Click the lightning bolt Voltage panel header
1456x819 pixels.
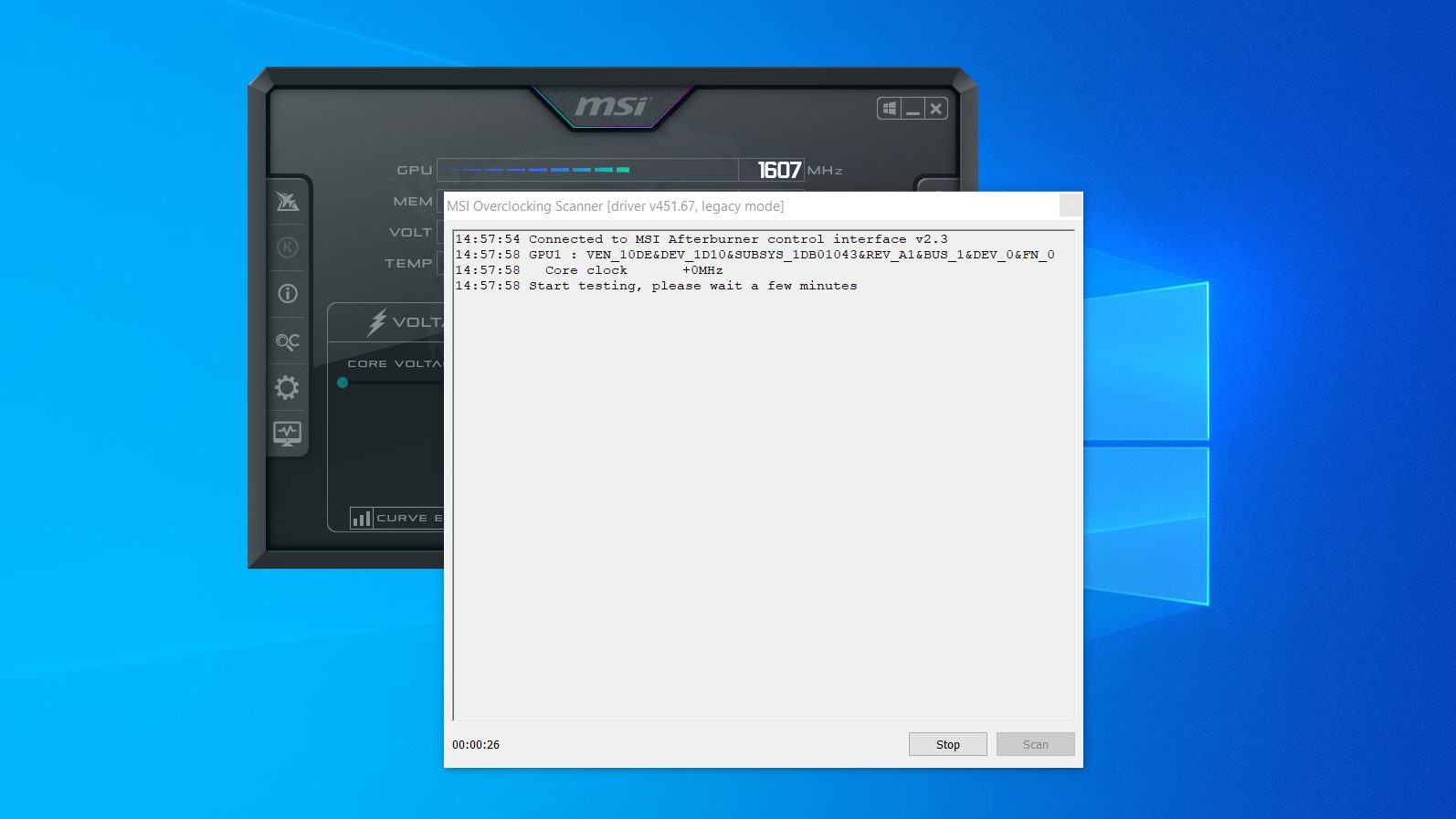377,322
